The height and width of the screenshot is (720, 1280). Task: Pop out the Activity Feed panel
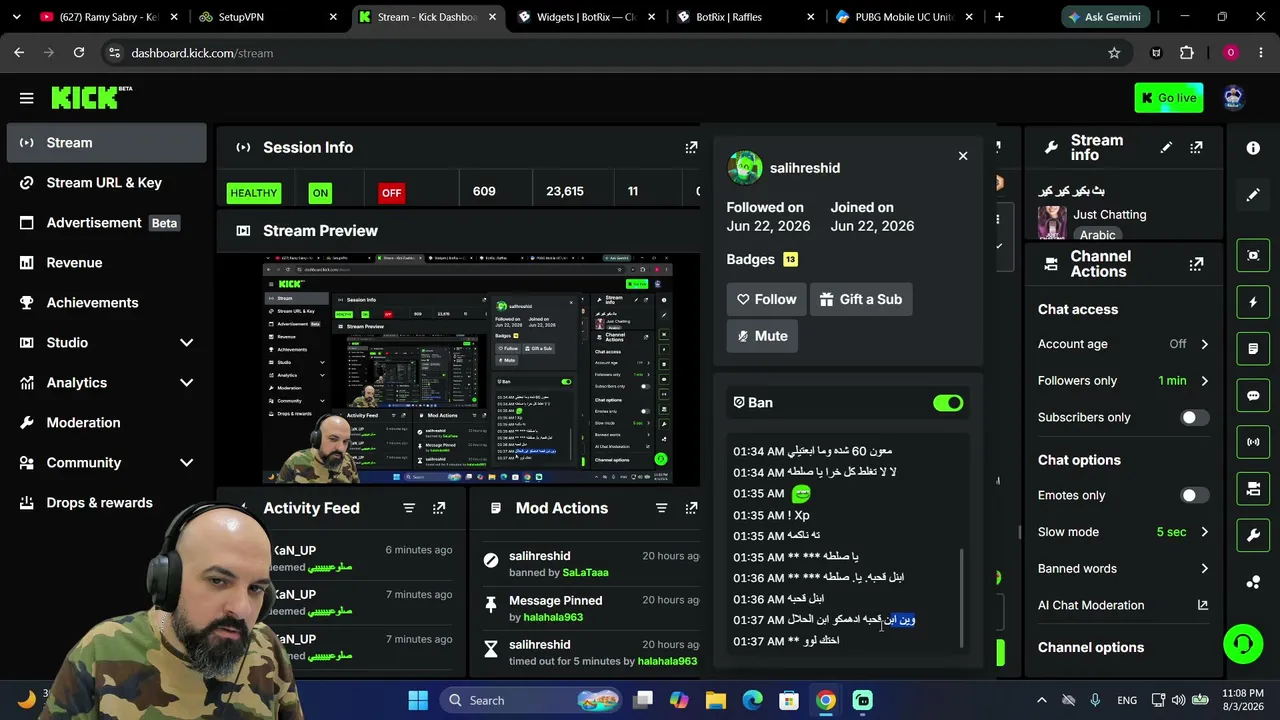[x=439, y=508]
